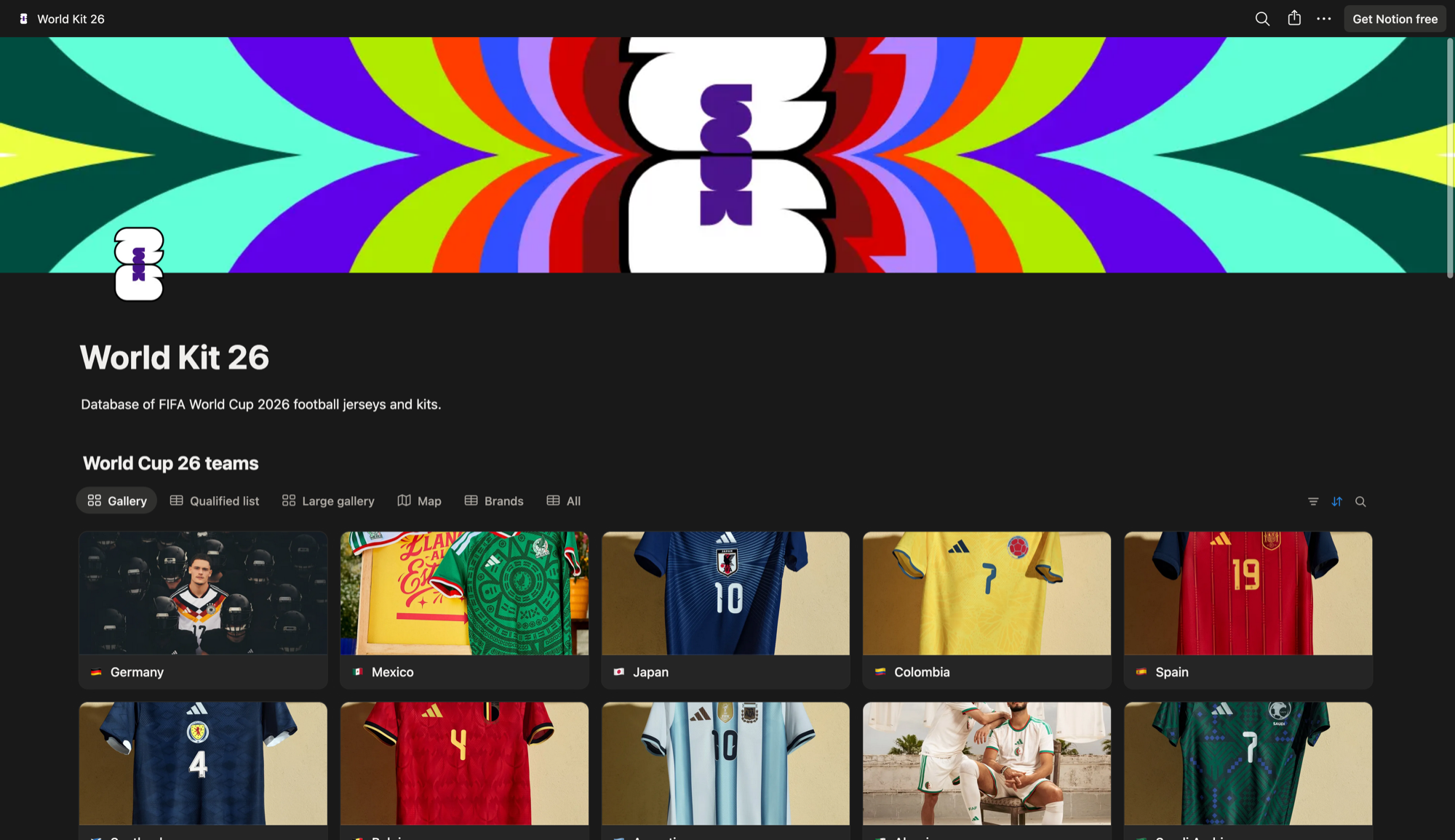
Task: Switch to the Qualified list tab
Action: pos(215,501)
